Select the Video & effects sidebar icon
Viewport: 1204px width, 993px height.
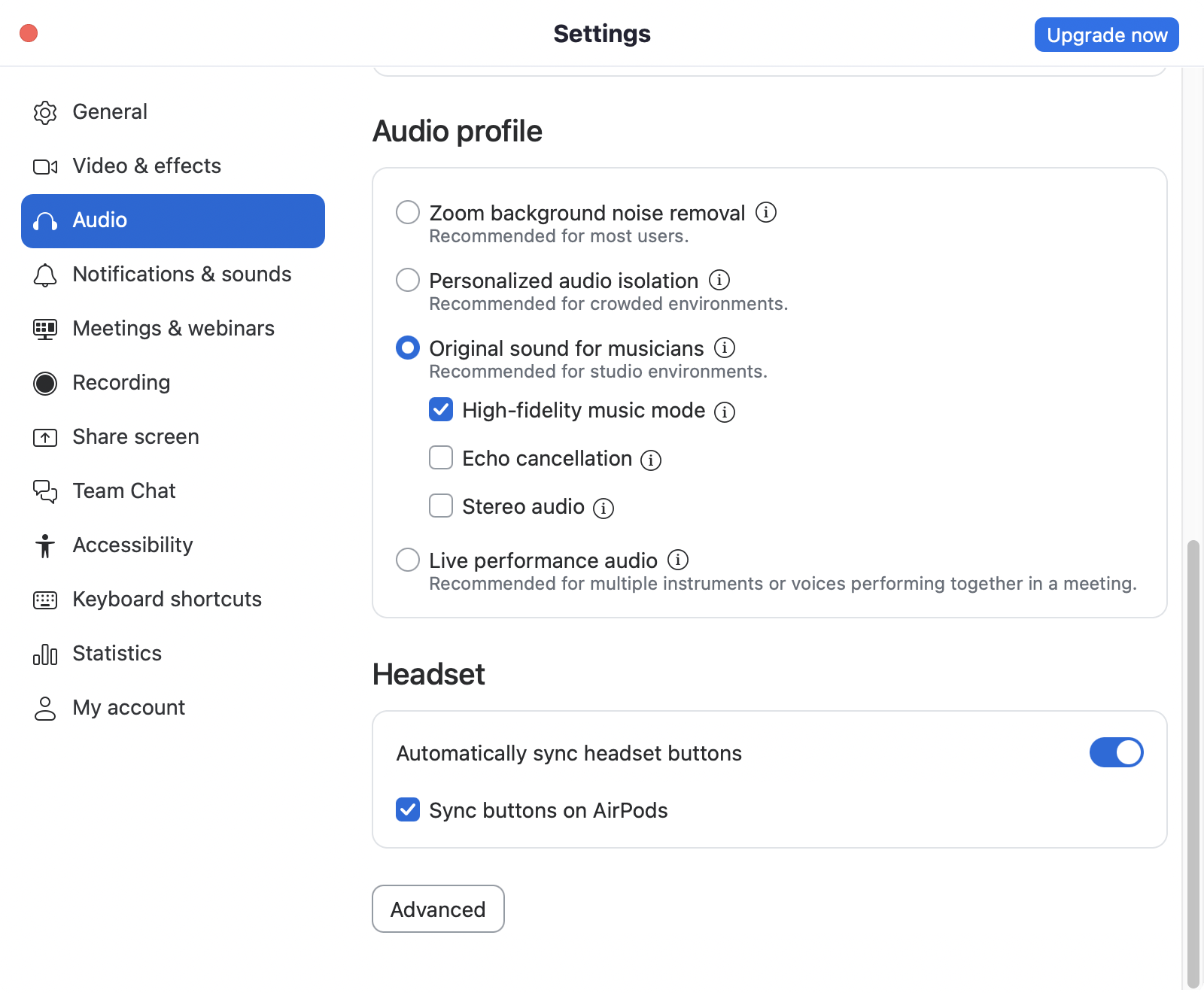coord(45,166)
